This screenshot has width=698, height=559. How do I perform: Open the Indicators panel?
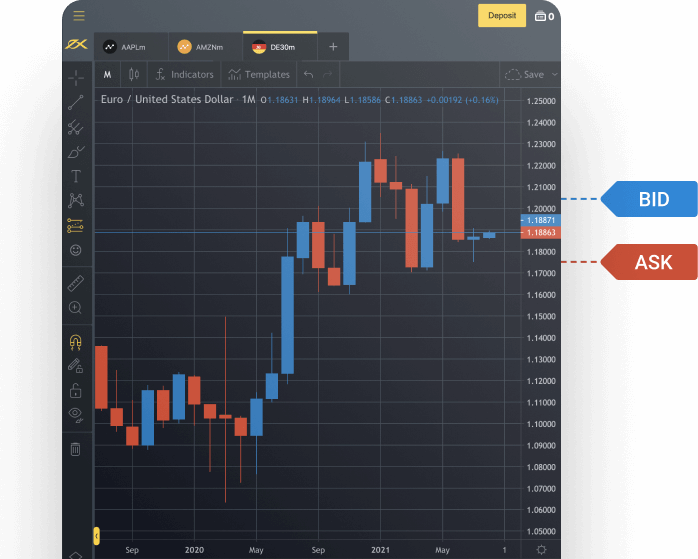click(x=184, y=75)
